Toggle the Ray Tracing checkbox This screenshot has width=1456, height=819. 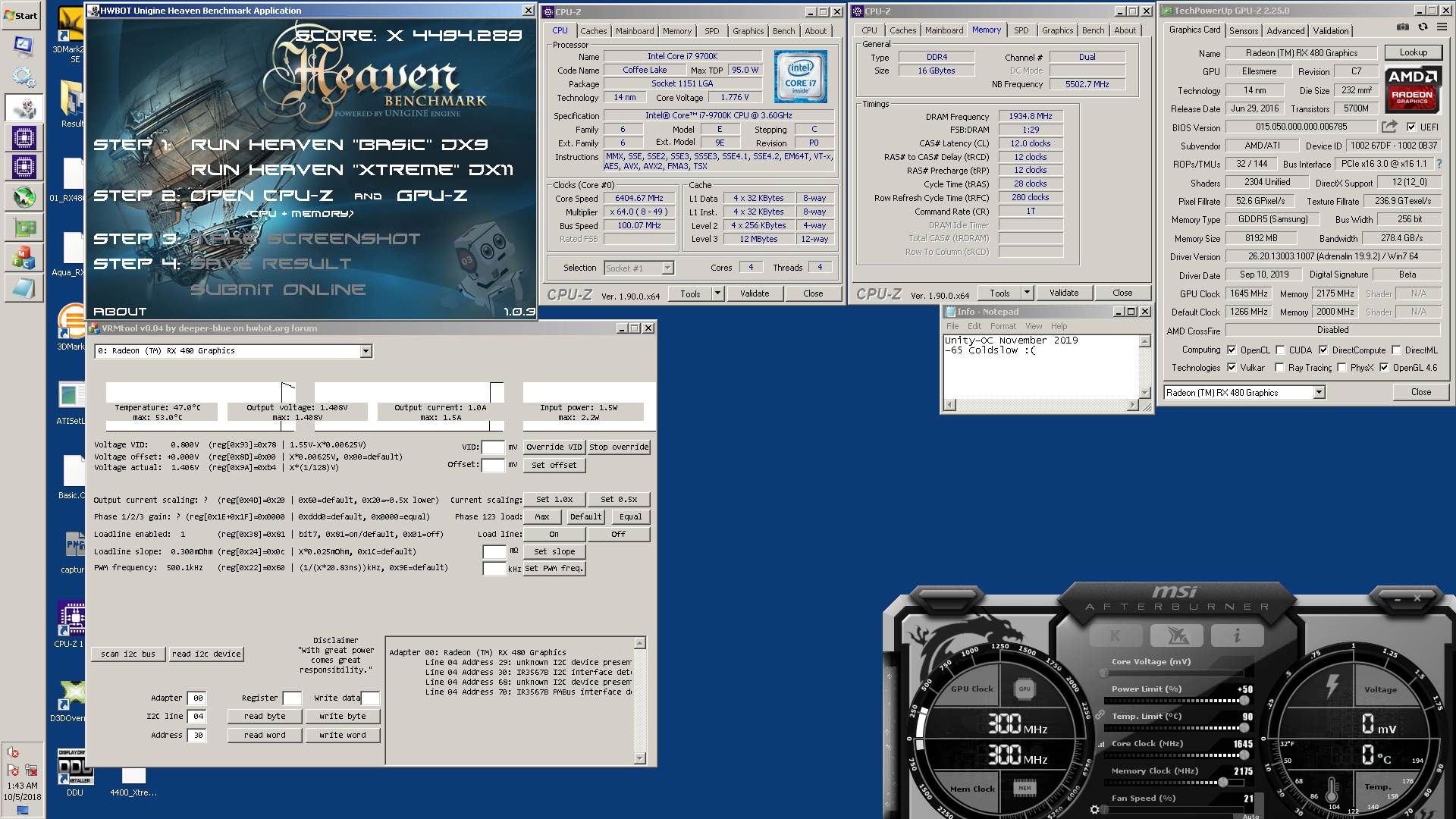pyautogui.click(x=1279, y=368)
